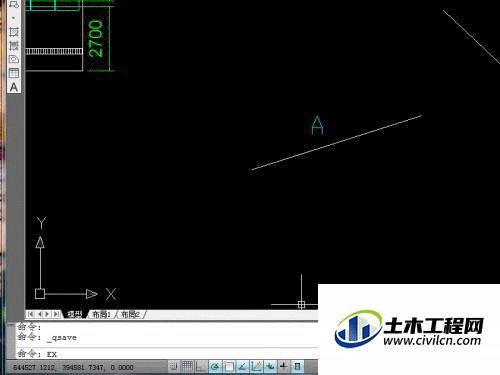Toggle Ortho Mode in status bar

(x=201, y=367)
